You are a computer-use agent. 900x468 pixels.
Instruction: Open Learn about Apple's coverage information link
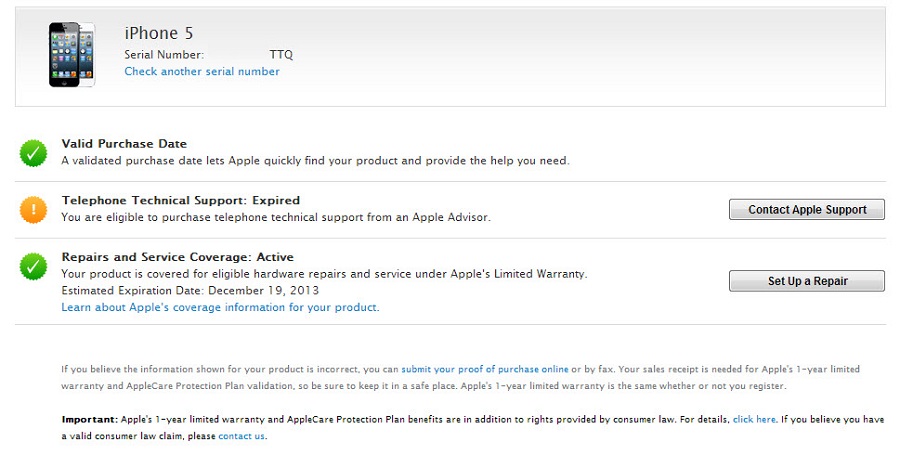pyautogui.click(x=220, y=308)
